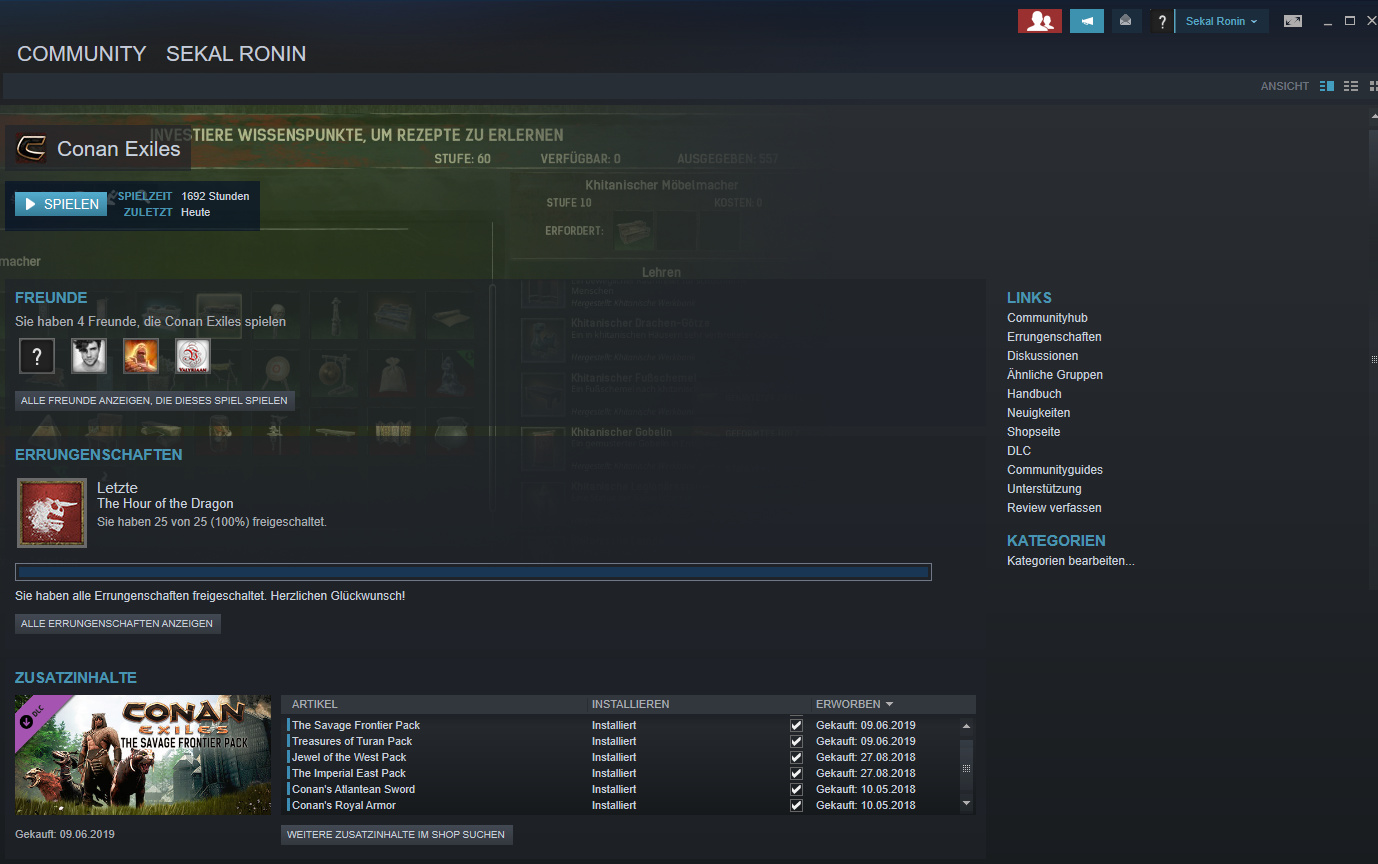
Task: Click the Review verfassen link
Action: coord(1054,508)
